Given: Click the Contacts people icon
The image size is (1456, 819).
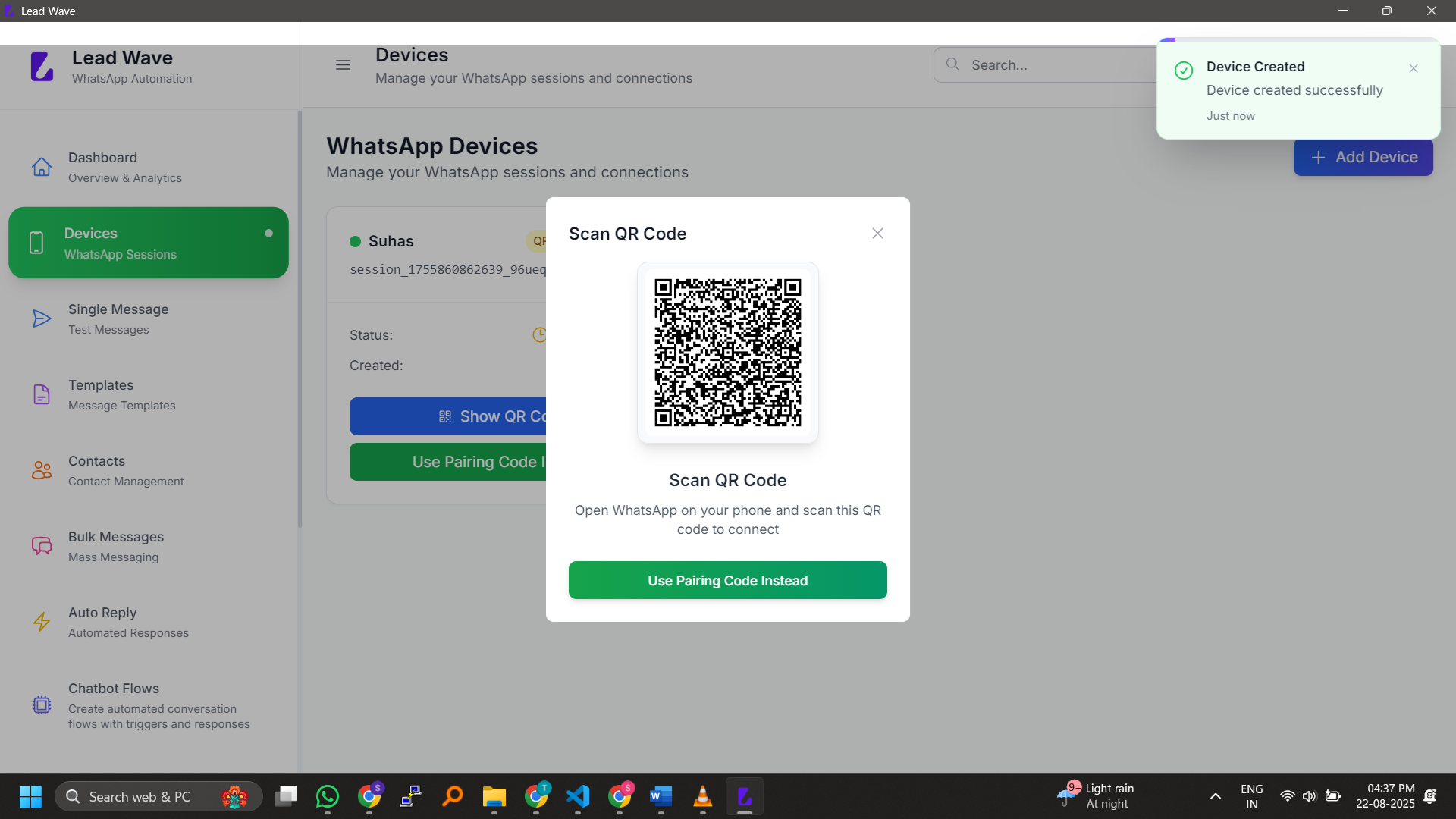Looking at the screenshot, I should click(42, 470).
